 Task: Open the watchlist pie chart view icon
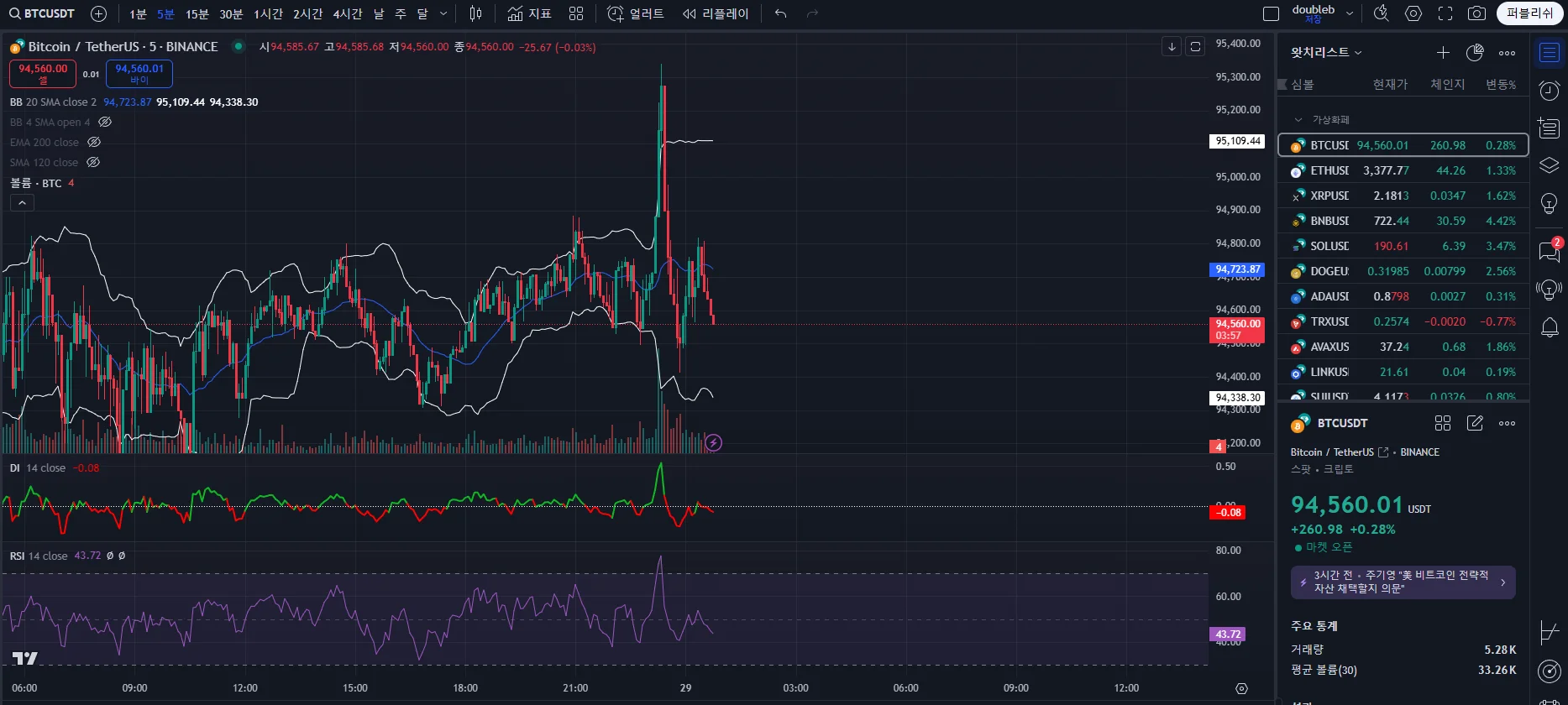tap(1475, 53)
